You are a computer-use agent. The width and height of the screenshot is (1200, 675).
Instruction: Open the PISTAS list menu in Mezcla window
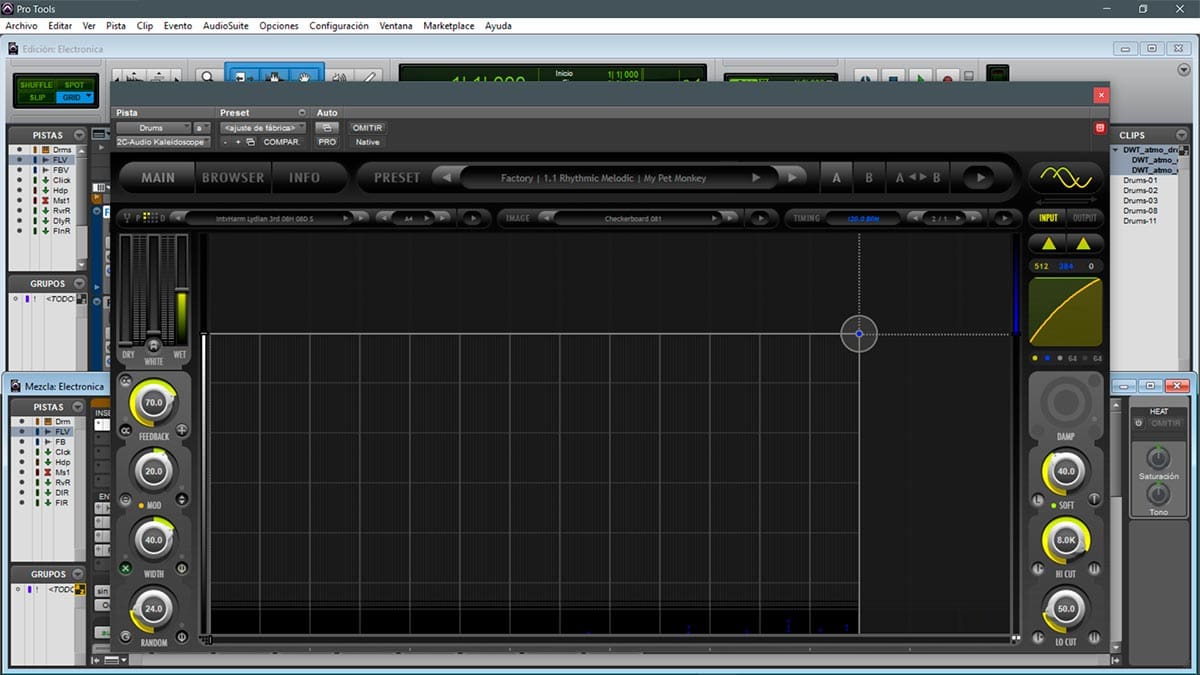[x=78, y=407]
